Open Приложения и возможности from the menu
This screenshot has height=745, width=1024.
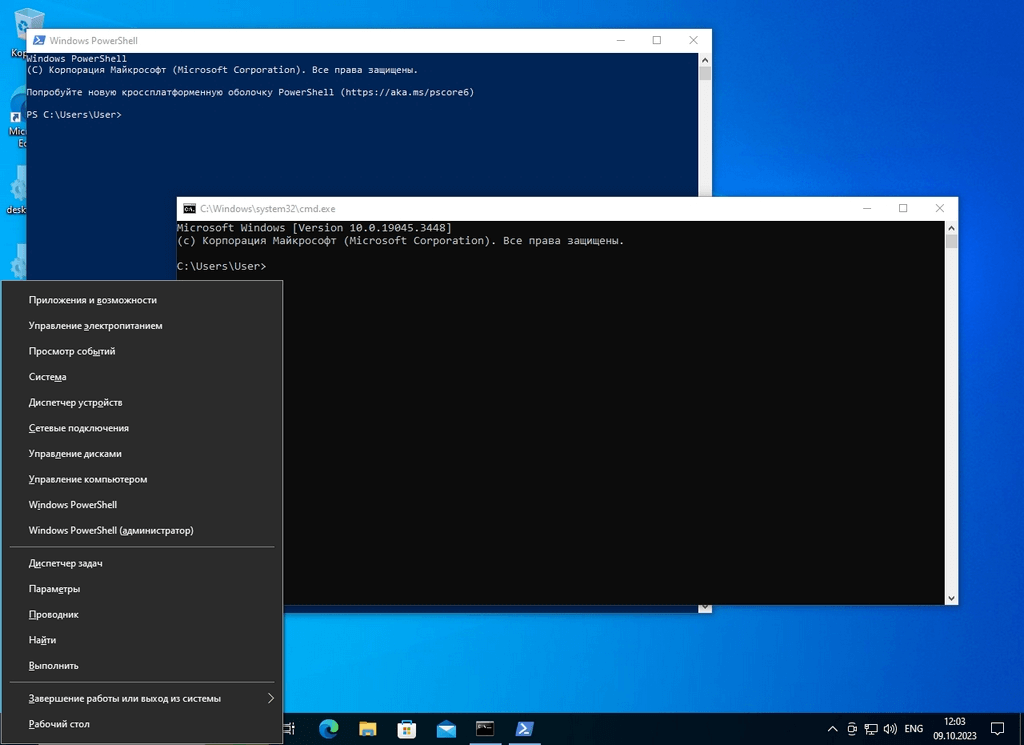(142, 300)
